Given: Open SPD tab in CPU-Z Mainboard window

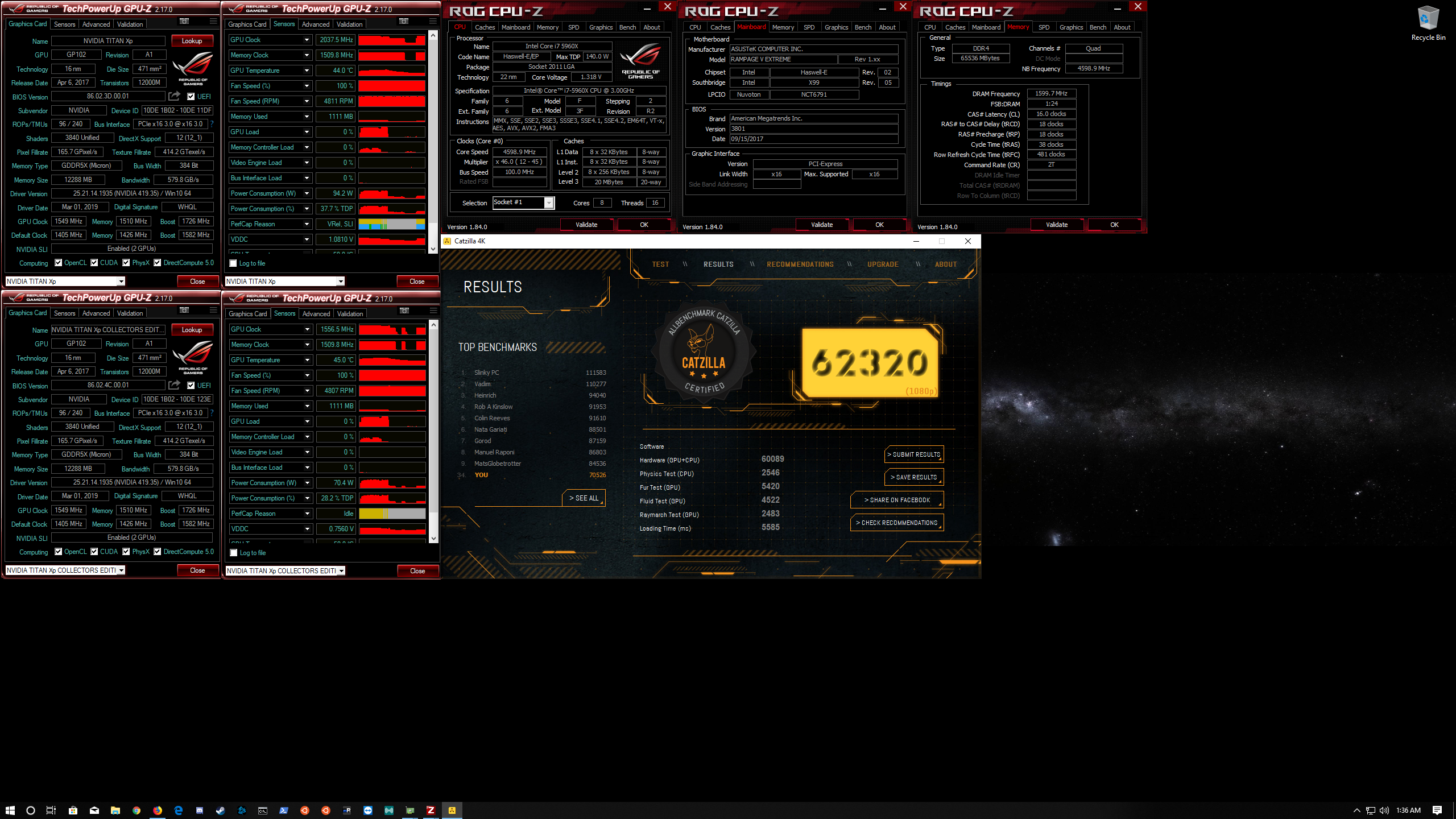Looking at the screenshot, I should pyautogui.click(x=809, y=27).
